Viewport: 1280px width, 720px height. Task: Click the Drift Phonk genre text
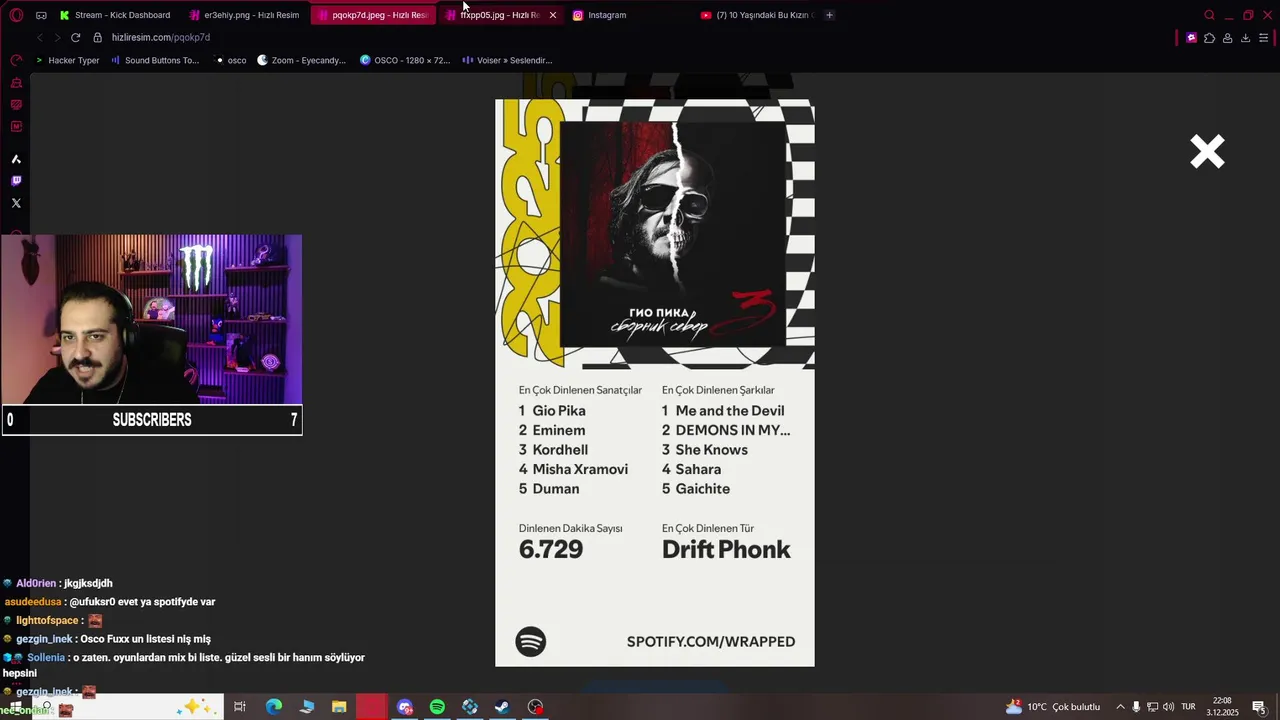click(726, 549)
